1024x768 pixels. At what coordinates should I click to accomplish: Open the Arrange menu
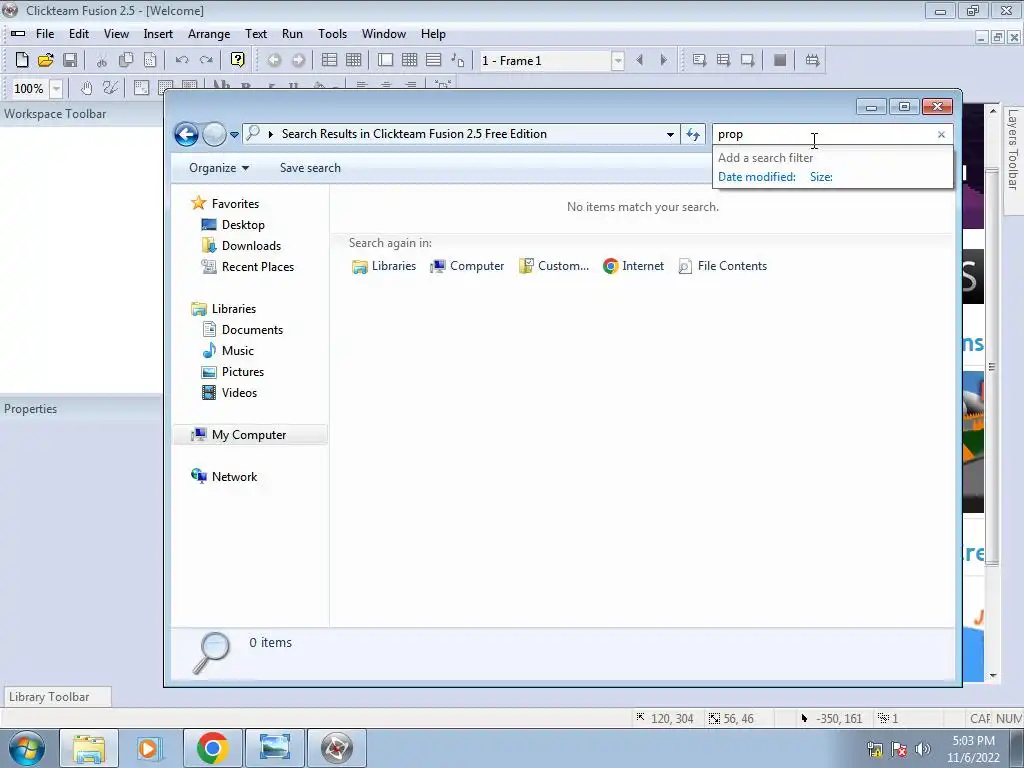tap(209, 34)
